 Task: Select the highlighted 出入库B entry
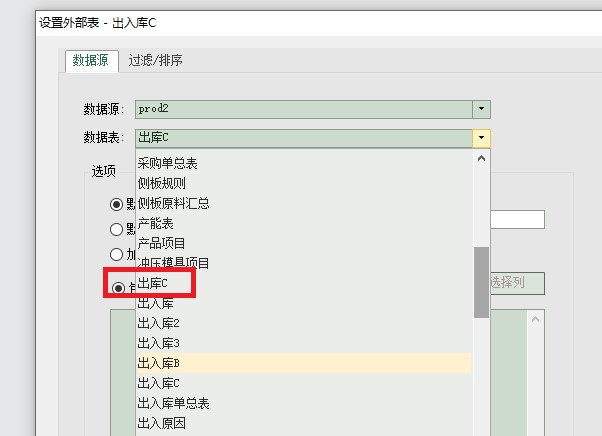[158, 363]
